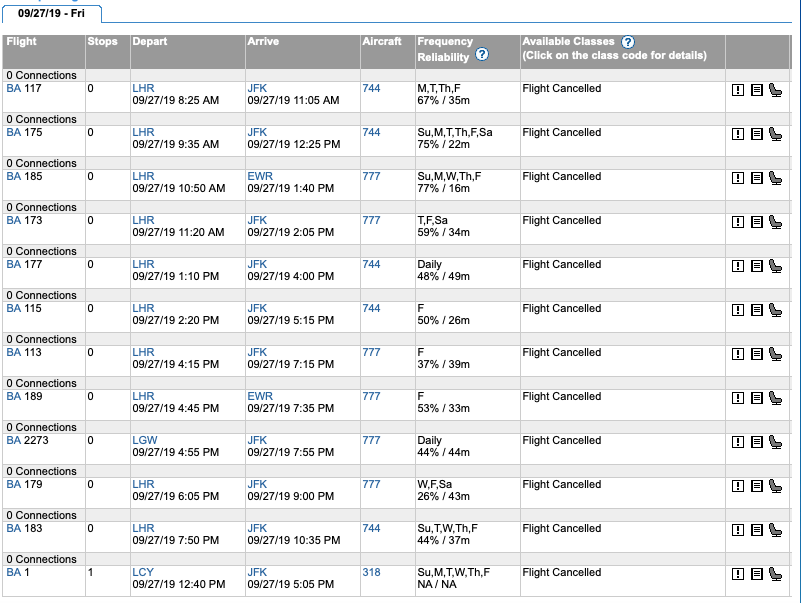Click the LHR departure link for BA 115
The width and height of the screenshot is (801, 603).
[x=143, y=308]
